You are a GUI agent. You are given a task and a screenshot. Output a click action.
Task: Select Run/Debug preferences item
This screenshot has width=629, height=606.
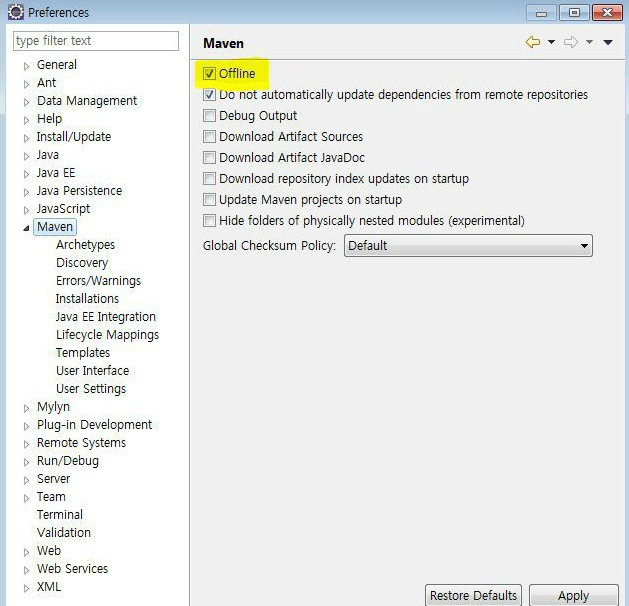(x=68, y=461)
